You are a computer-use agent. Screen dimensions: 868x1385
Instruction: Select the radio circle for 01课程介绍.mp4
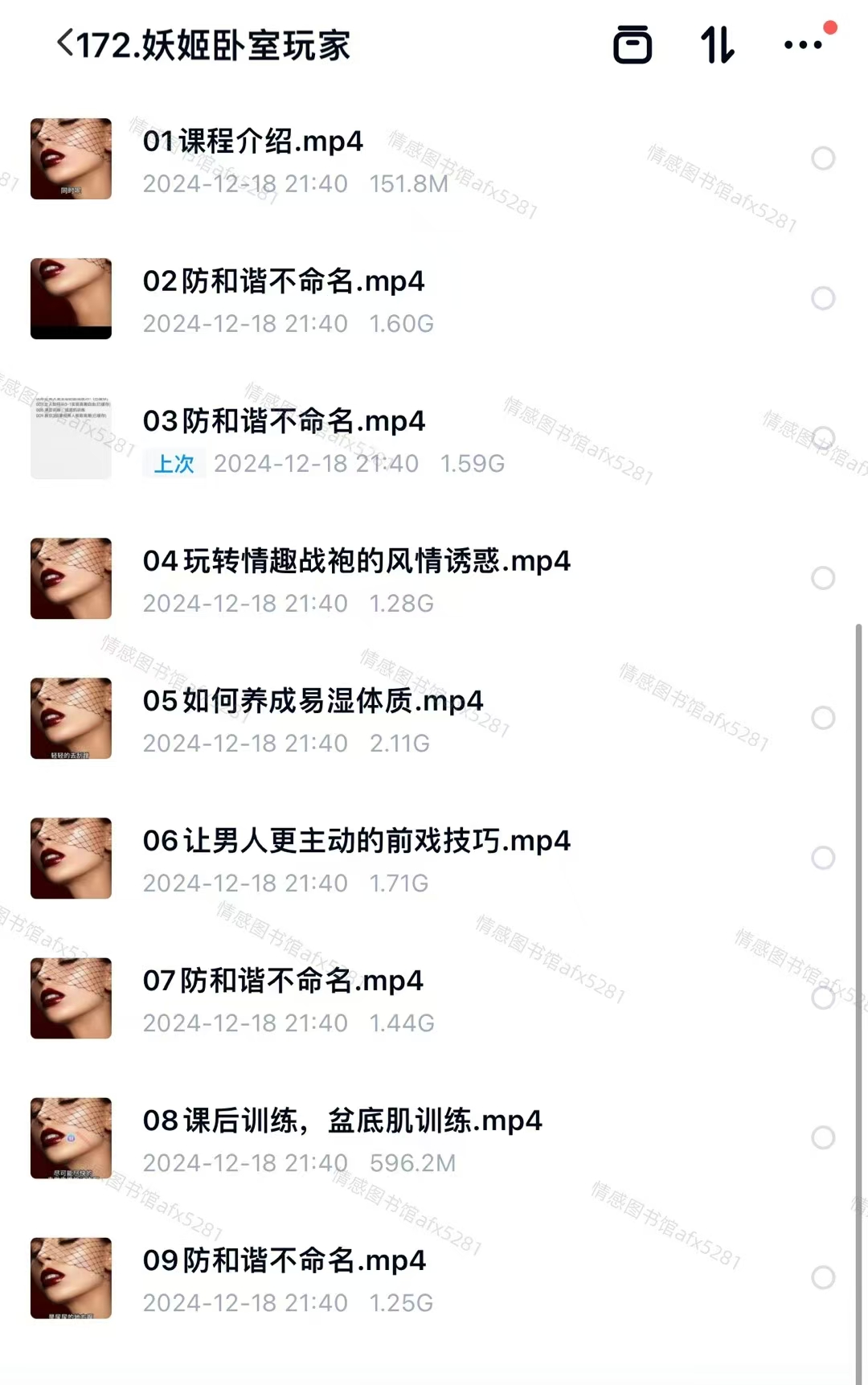tap(823, 158)
